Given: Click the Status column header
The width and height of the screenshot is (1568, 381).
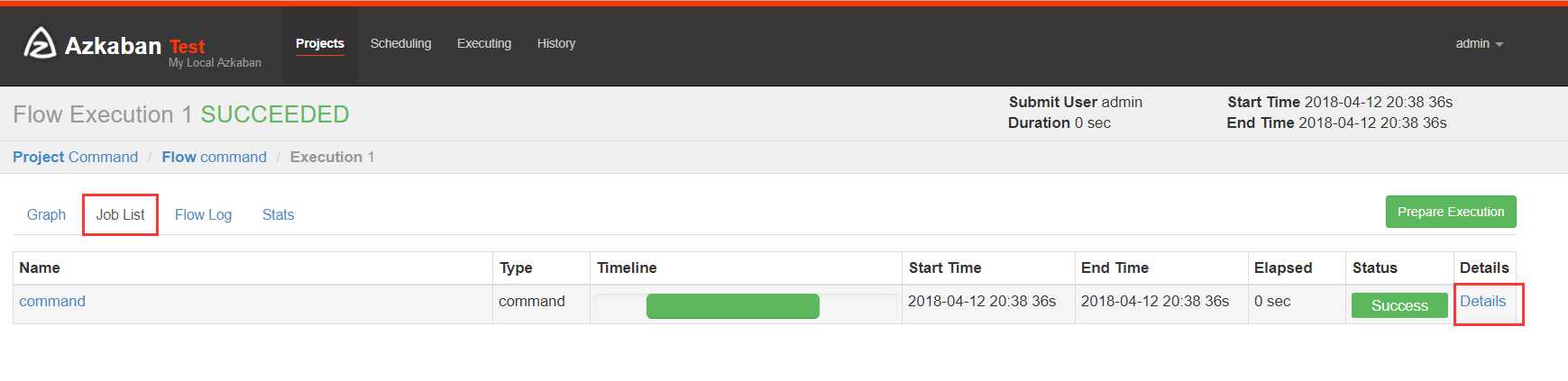Looking at the screenshot, I should [1374, 268].
